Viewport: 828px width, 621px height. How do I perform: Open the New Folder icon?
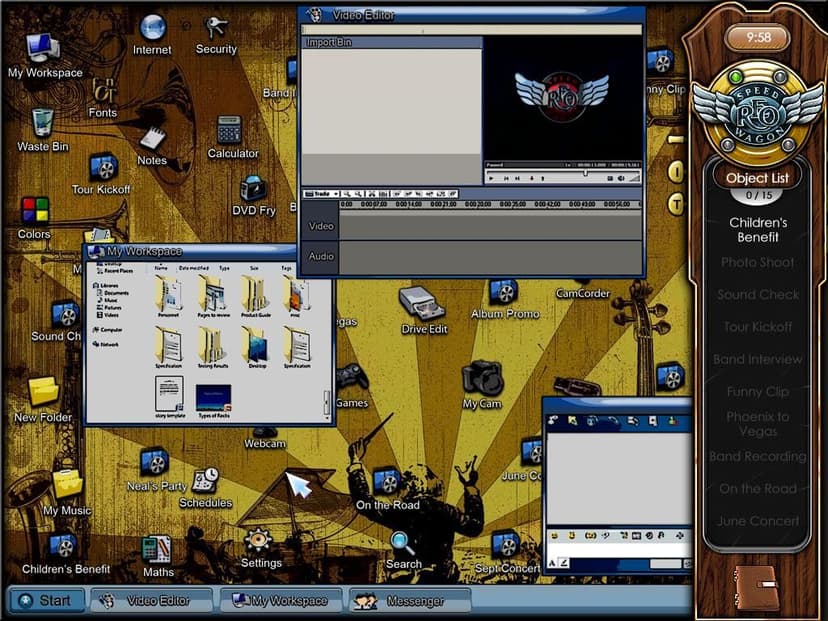tap(43, 393)
